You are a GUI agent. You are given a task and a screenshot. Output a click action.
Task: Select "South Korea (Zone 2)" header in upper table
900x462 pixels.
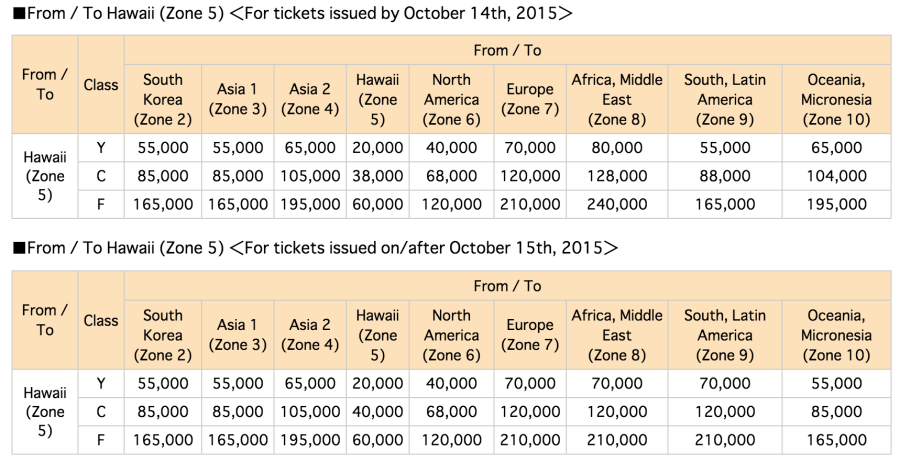163,100
